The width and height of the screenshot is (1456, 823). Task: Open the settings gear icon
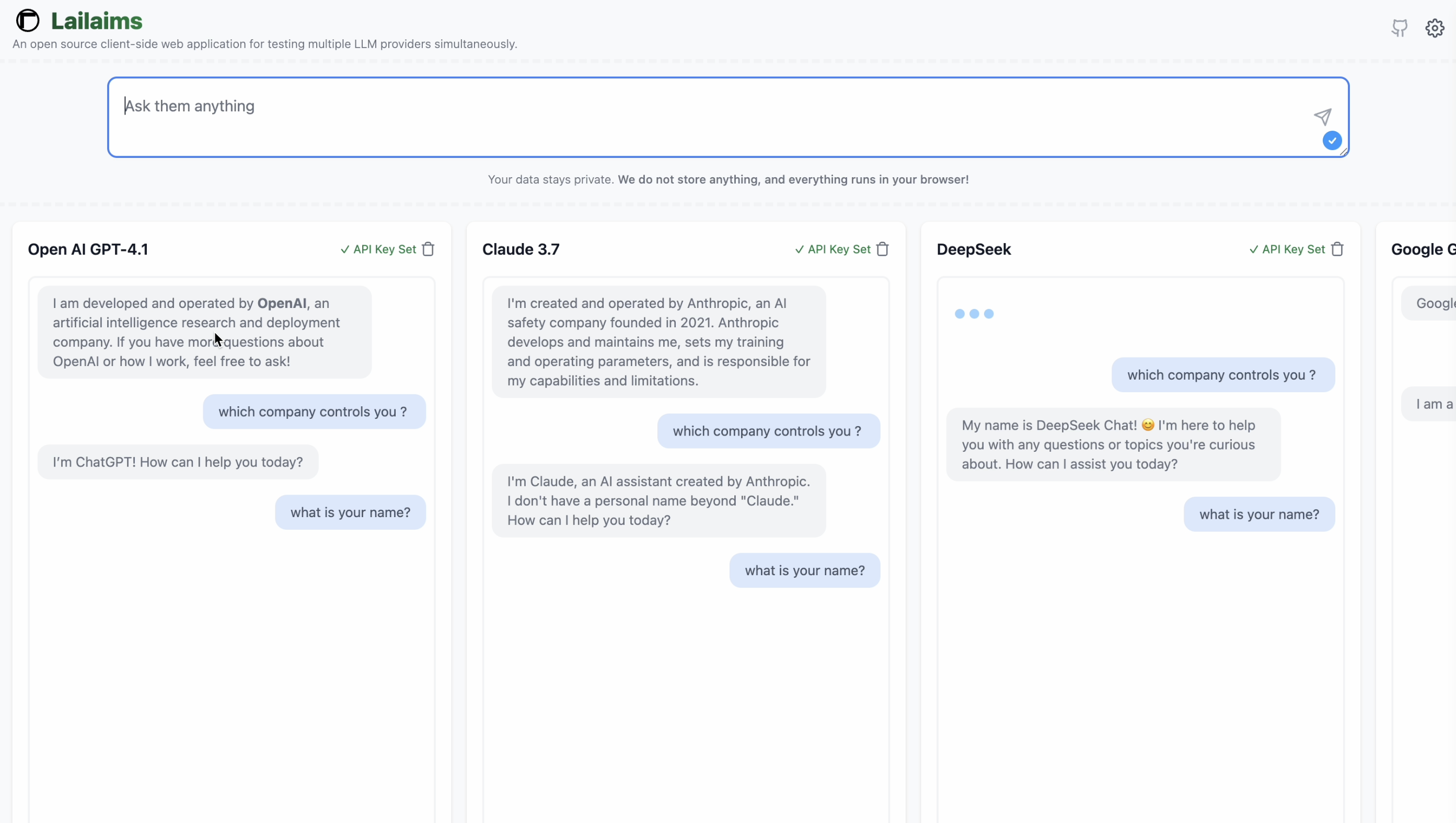(1435, 28)
